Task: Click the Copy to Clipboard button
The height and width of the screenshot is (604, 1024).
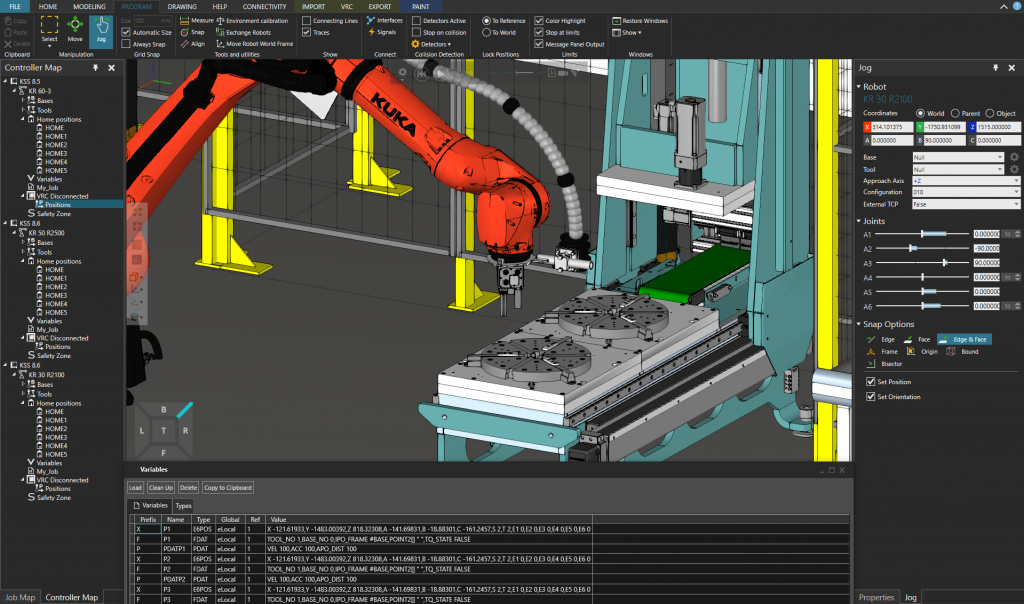Action: [x=228, y=487]
